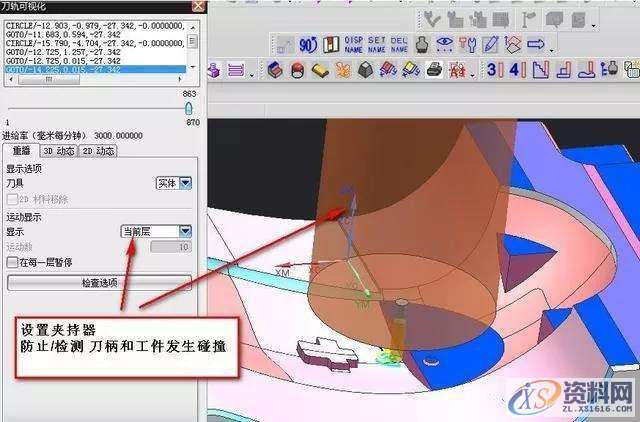Toggle the 2D 材料移除 checkbox
Image resolution: width=640 pixels, height=422 pixels.
13,199
